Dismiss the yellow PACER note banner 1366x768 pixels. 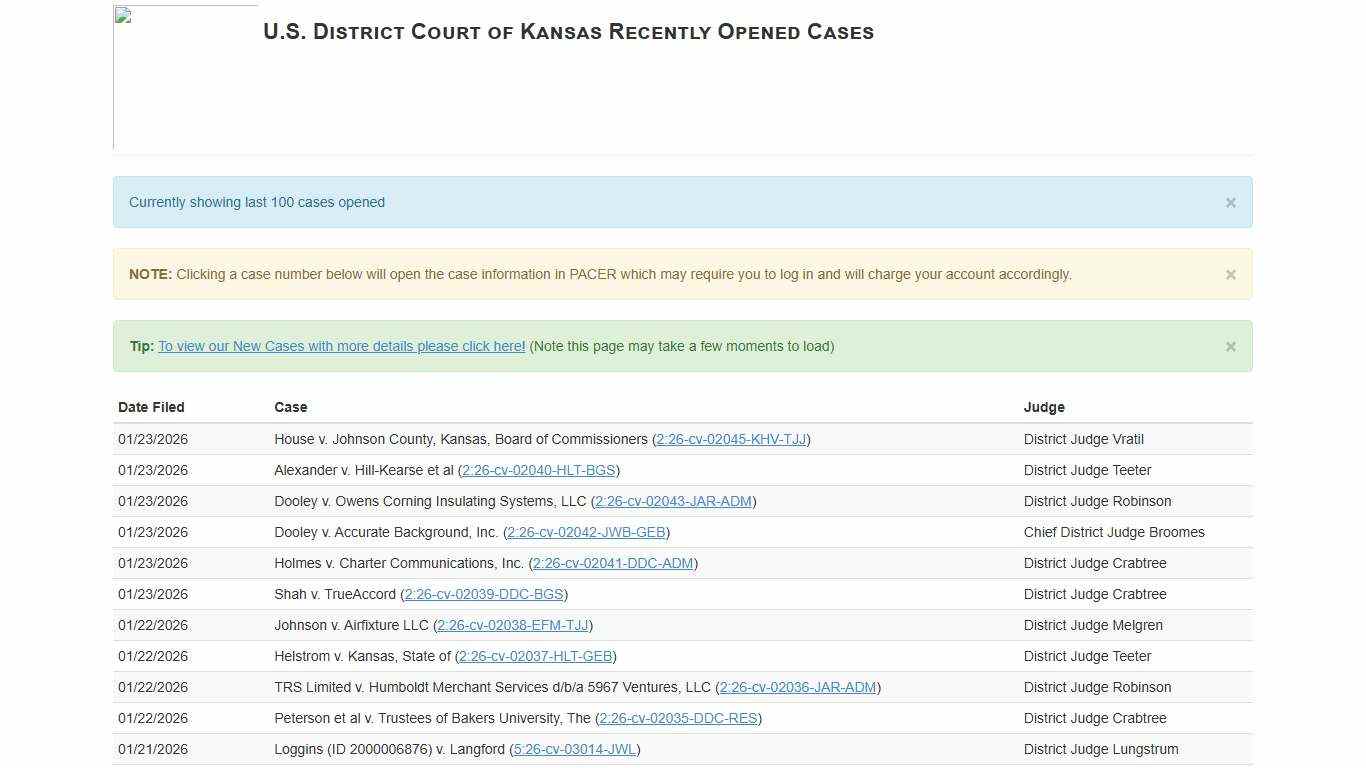[1230, 274]
